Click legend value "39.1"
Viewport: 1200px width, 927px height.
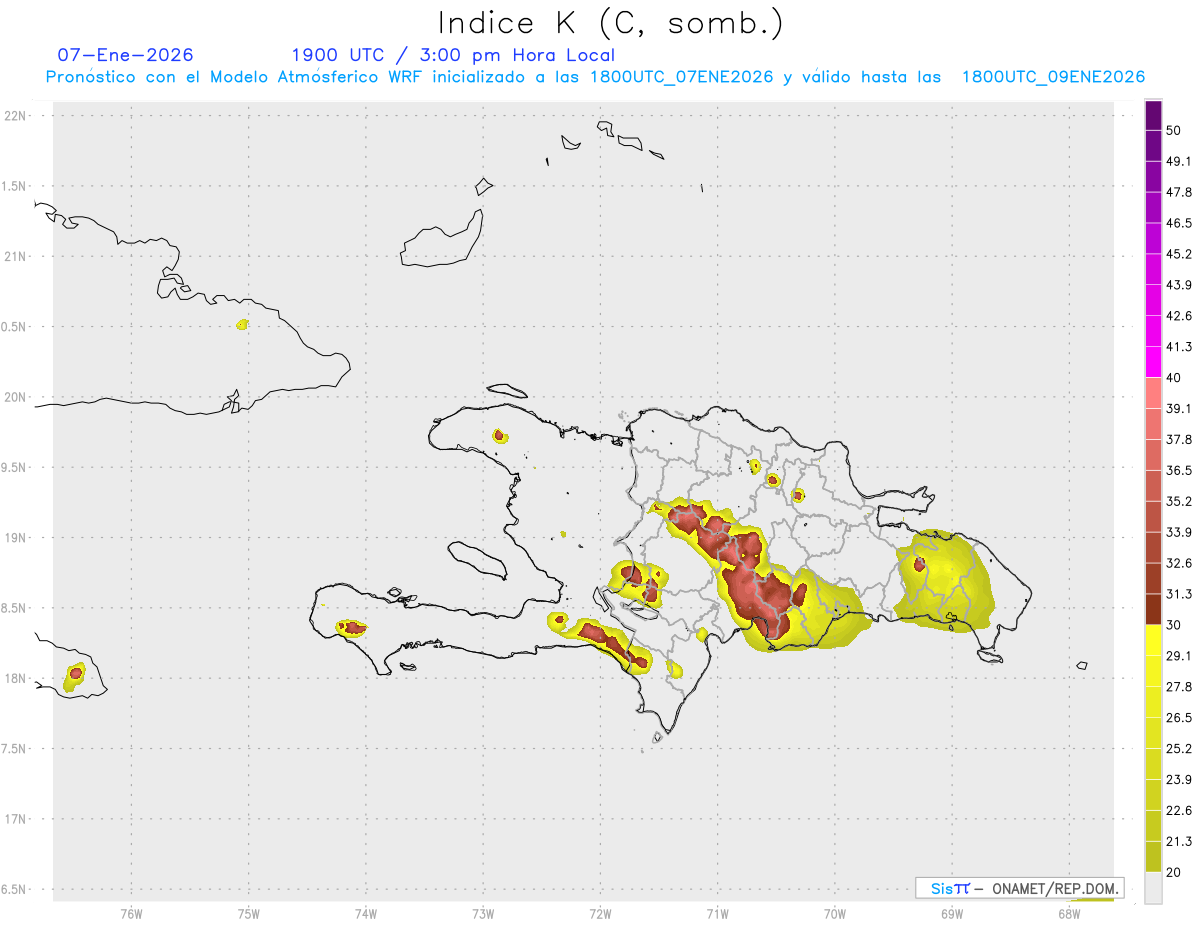[x=1179, y=409]
